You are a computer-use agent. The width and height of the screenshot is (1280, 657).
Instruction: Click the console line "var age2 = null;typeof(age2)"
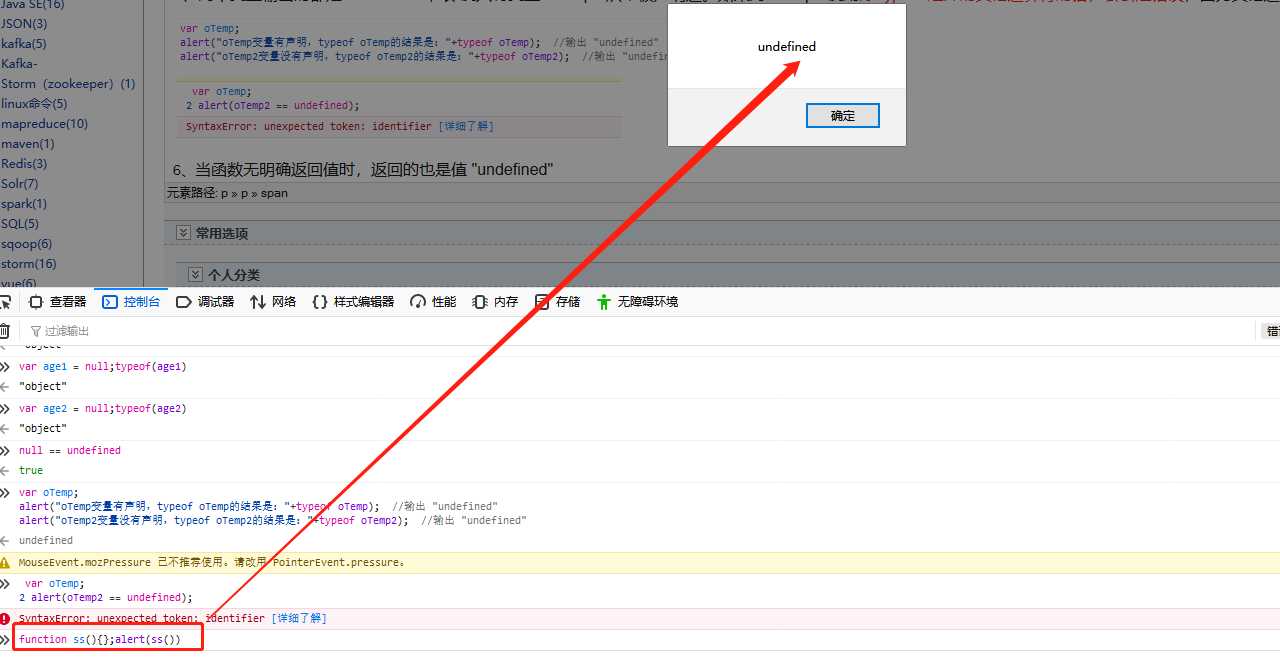pos(102,409)
